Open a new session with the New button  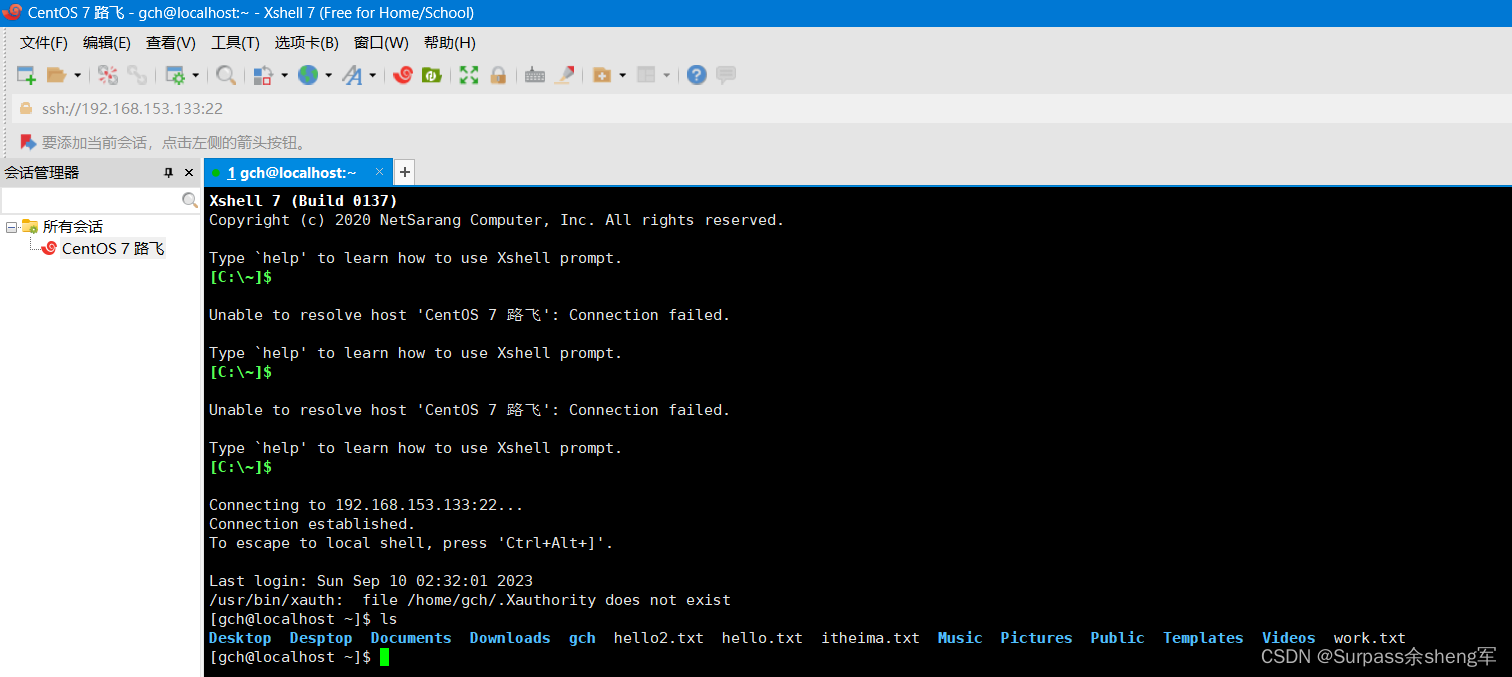25,75
